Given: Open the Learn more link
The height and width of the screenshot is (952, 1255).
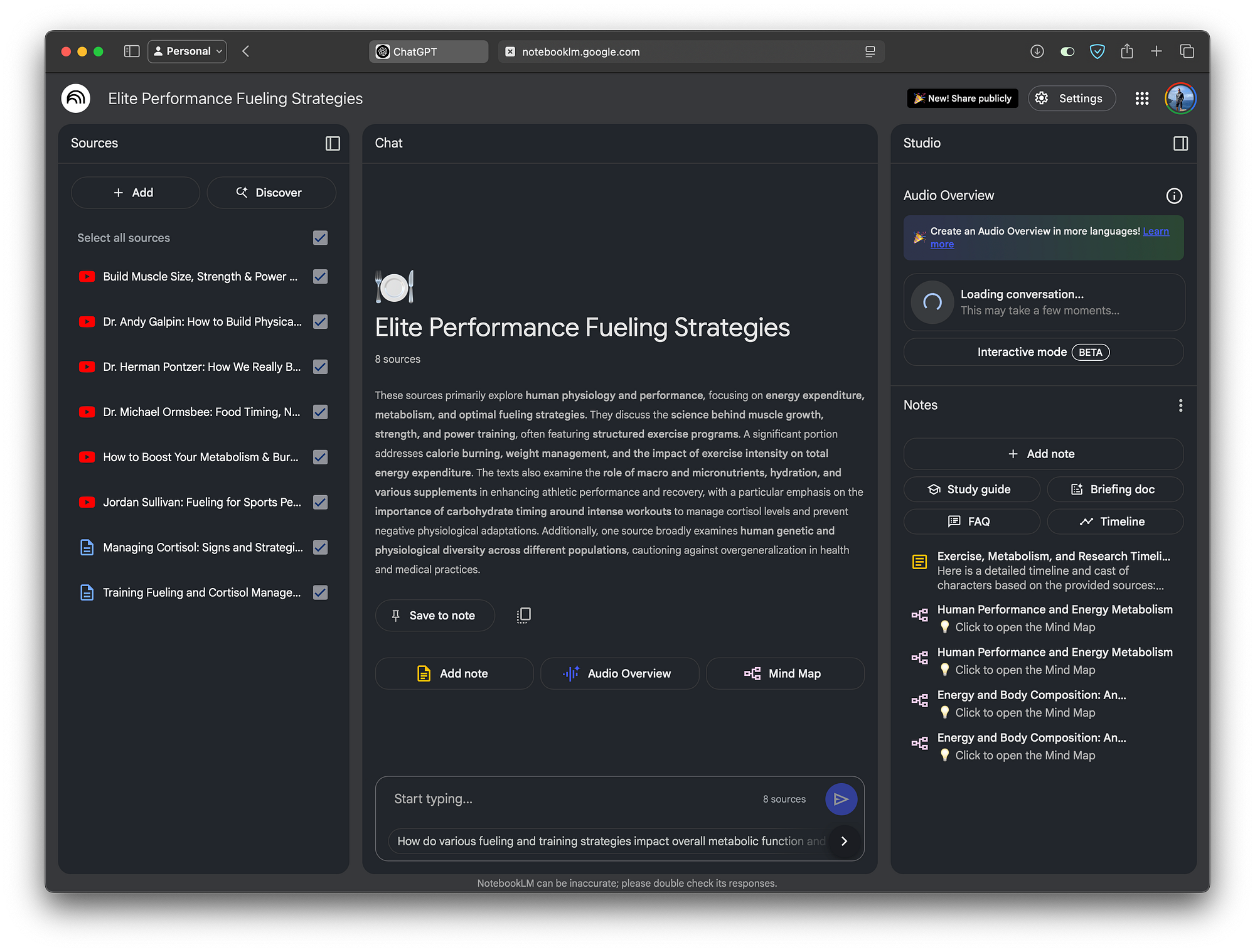Looking at the screenshot, I should point(1155,231).
